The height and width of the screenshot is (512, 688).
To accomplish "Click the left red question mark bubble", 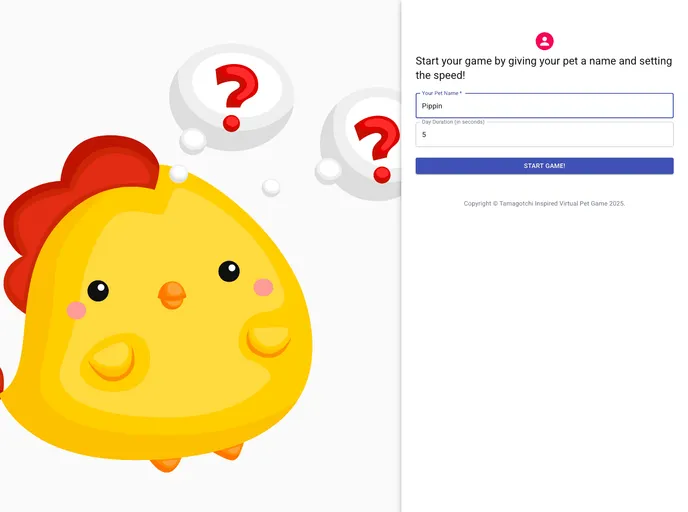I will click(232, 97).
